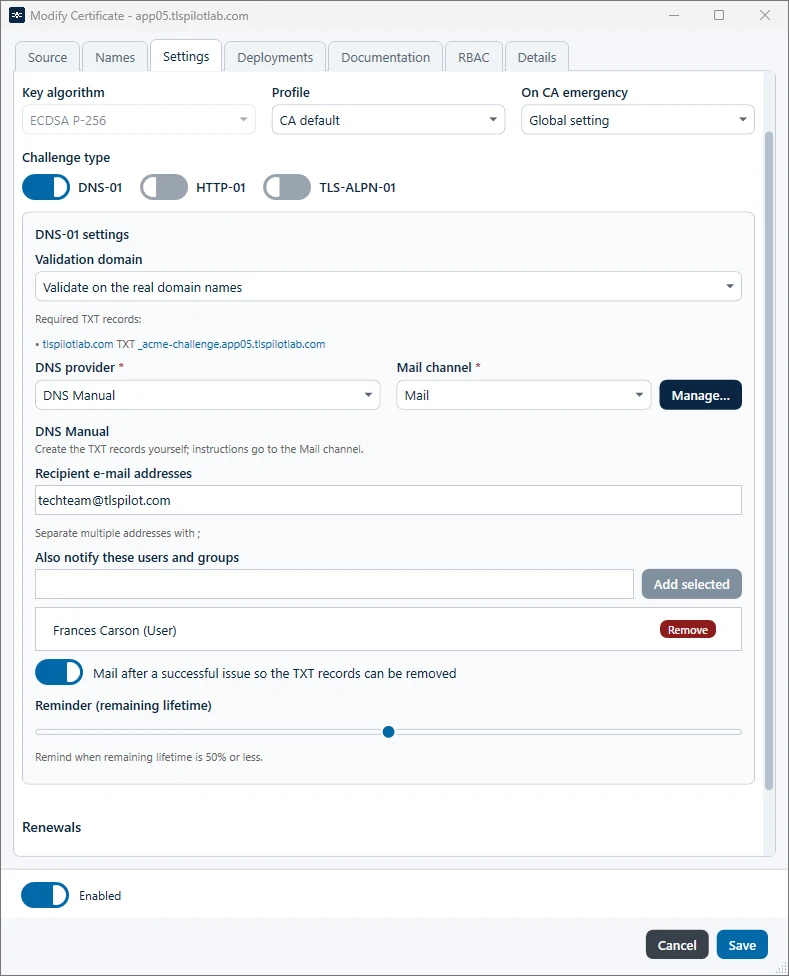Click the app icon in the title bar

[17, 16]
